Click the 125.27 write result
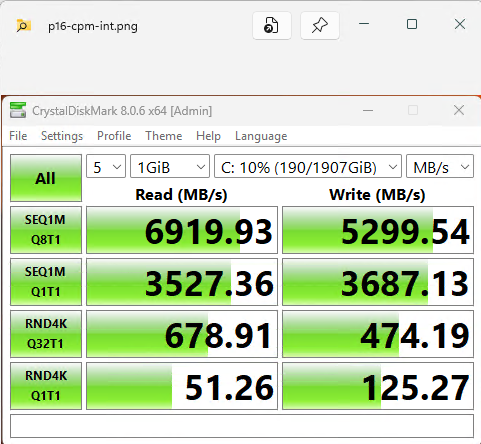 pos(378,386)
